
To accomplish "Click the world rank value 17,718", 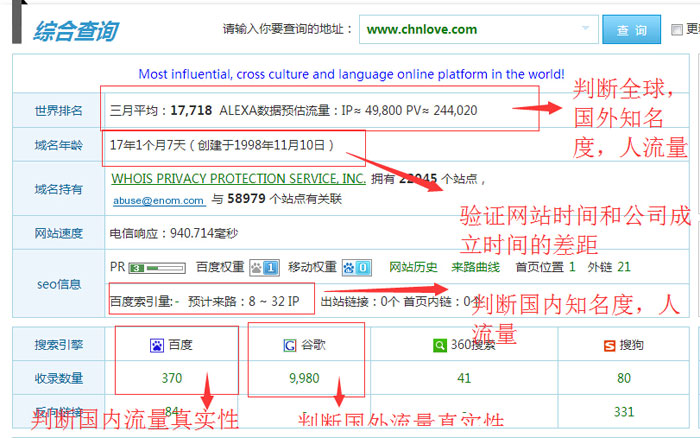I will [191, 110].
